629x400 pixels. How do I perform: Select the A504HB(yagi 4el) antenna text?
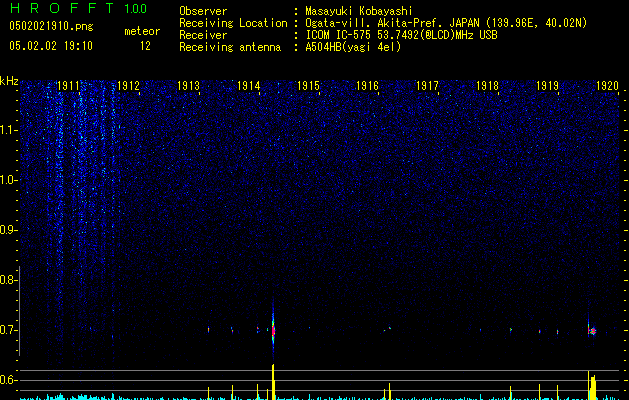tap(353, 47)
